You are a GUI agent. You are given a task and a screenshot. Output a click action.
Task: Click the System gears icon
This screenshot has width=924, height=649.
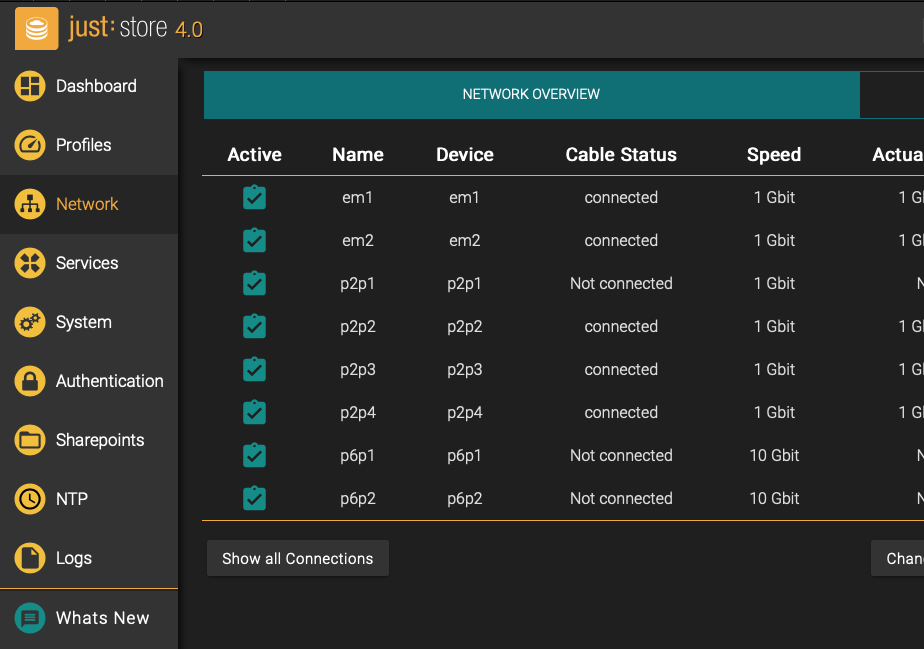coord(30,322)
